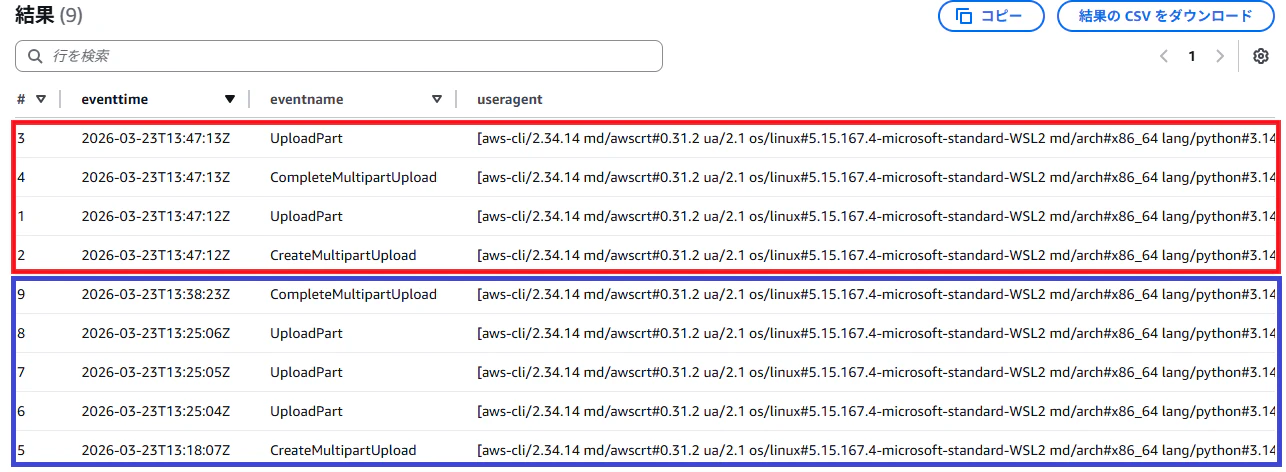This screenshot has width=1286, height=472.
Task: Select UploadPart in row 1
Action: [306, 216]
